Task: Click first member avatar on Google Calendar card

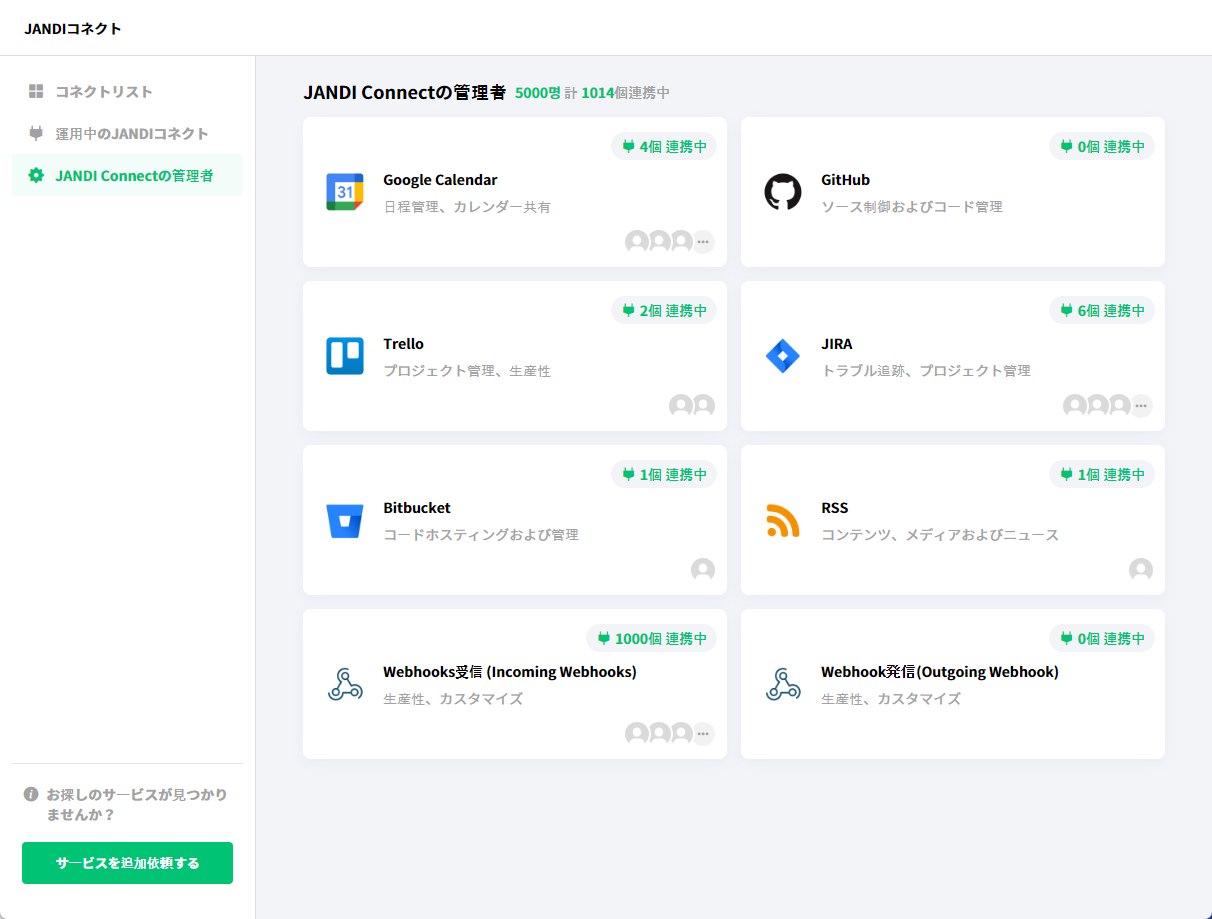Action: (637, 242)
